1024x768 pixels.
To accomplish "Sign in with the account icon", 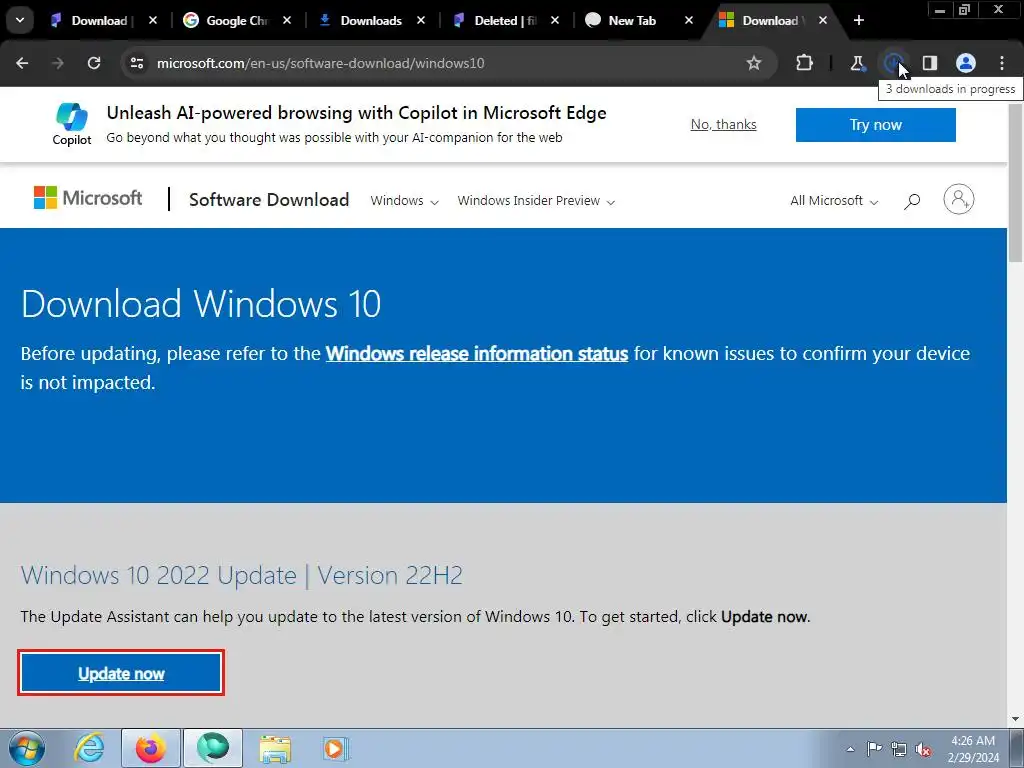I will tap(959, 199).
